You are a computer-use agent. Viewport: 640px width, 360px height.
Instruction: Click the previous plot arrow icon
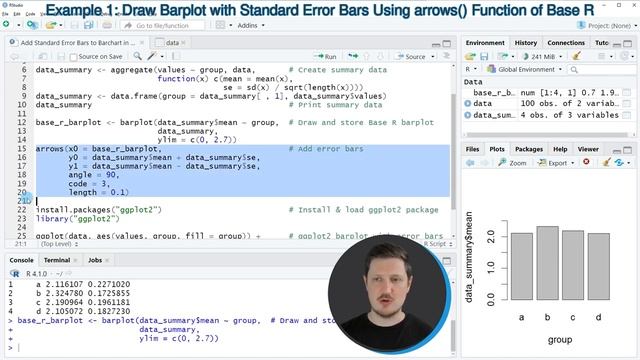click(x=470, y=162)
